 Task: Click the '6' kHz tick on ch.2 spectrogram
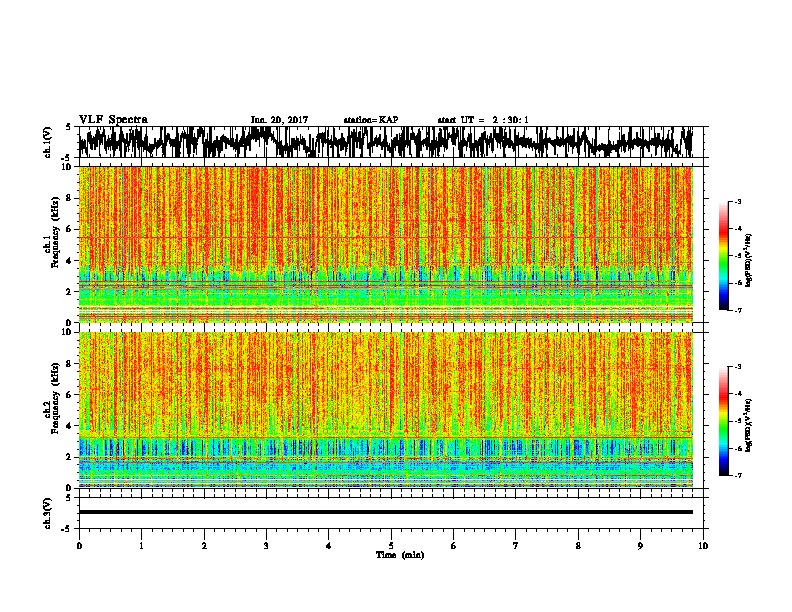pyautogui.click(x=69, y=395)
